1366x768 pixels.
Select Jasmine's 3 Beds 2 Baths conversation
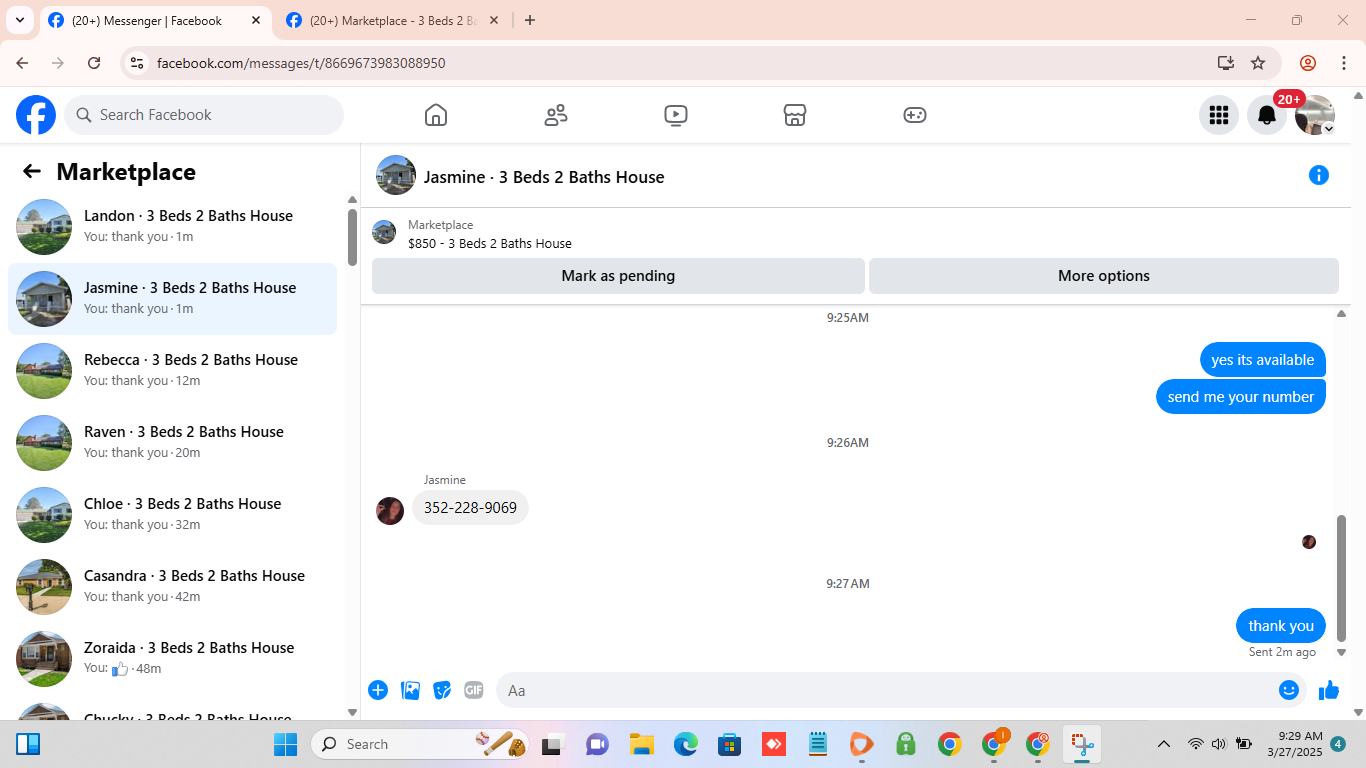[x=172, y=299]
